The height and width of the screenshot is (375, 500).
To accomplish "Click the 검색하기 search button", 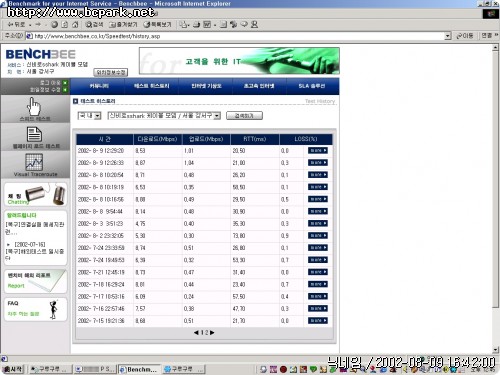I will [x=244, y=116].
